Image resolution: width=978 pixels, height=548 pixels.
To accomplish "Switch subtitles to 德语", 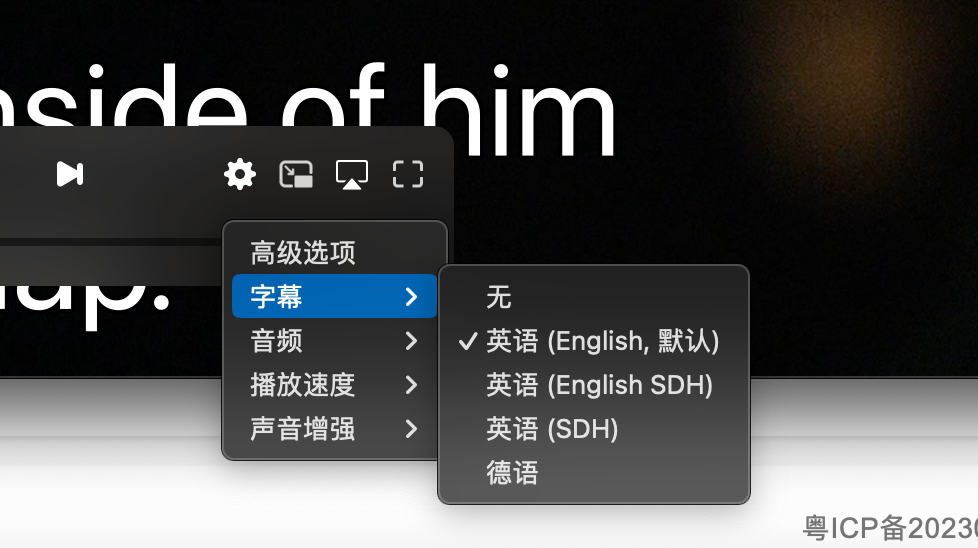I will pyautogui.click(x=594, y=473).
